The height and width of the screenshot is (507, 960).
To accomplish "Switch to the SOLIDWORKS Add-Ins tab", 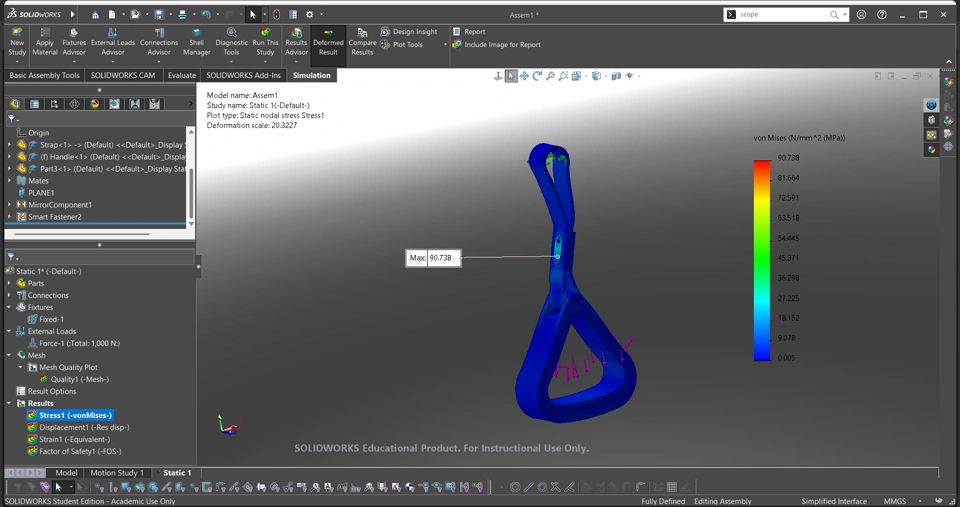I will coord(243,75).
